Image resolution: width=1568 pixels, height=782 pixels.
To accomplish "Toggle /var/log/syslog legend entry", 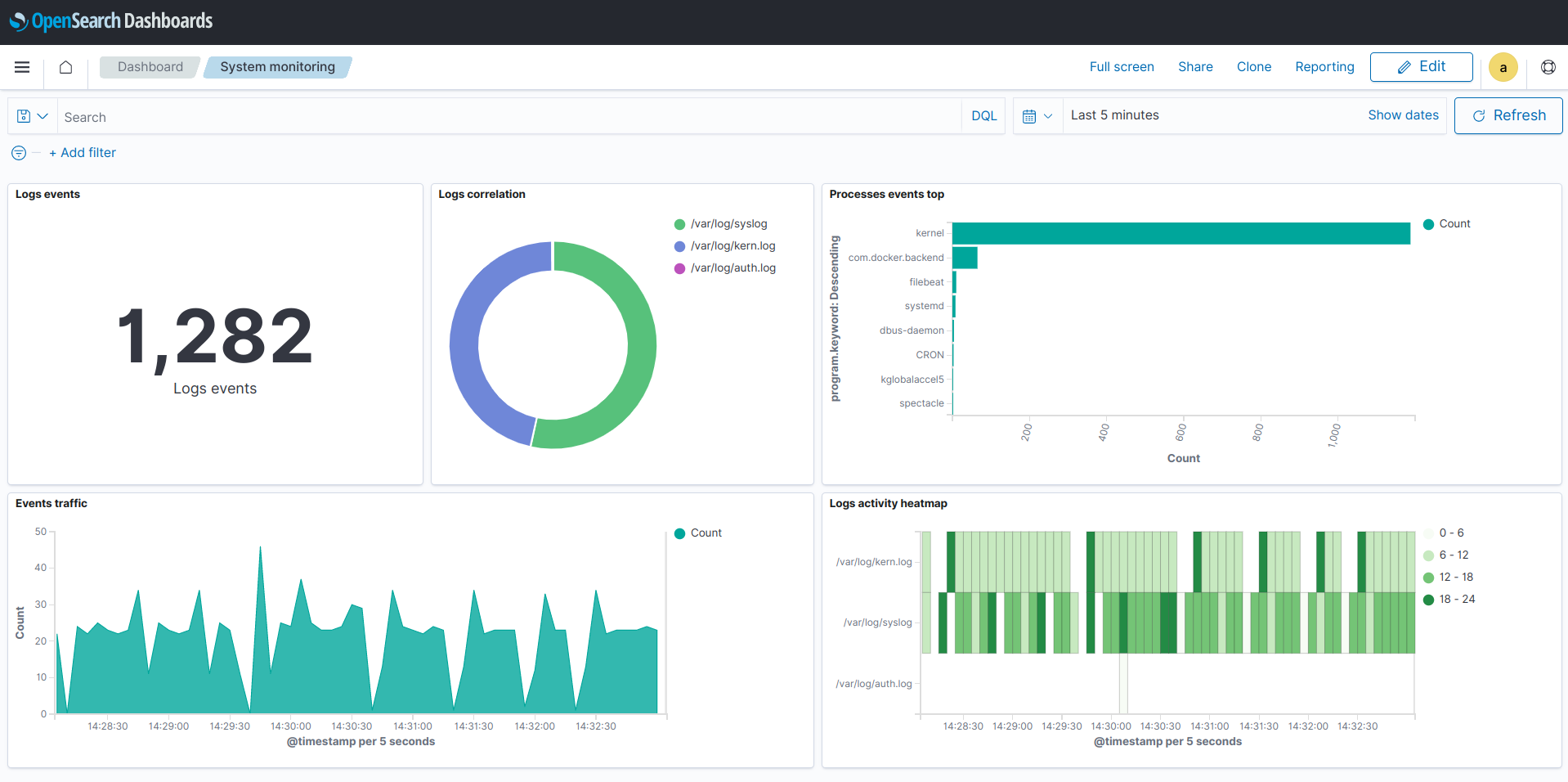I will 721,224.
